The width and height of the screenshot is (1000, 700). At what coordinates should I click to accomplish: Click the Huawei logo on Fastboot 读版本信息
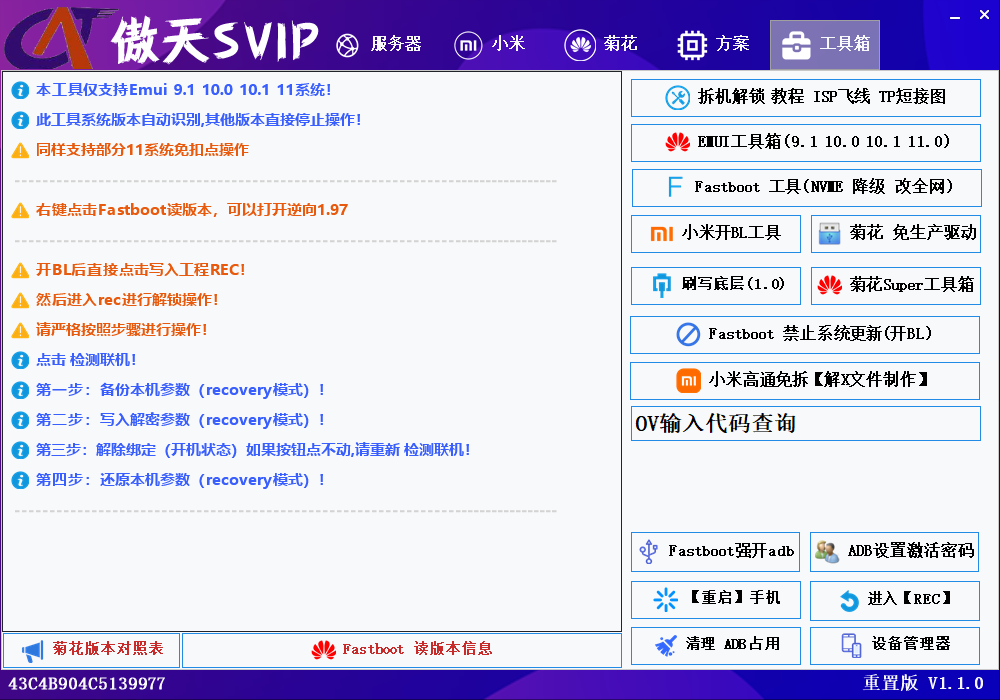tap(323, 650)
